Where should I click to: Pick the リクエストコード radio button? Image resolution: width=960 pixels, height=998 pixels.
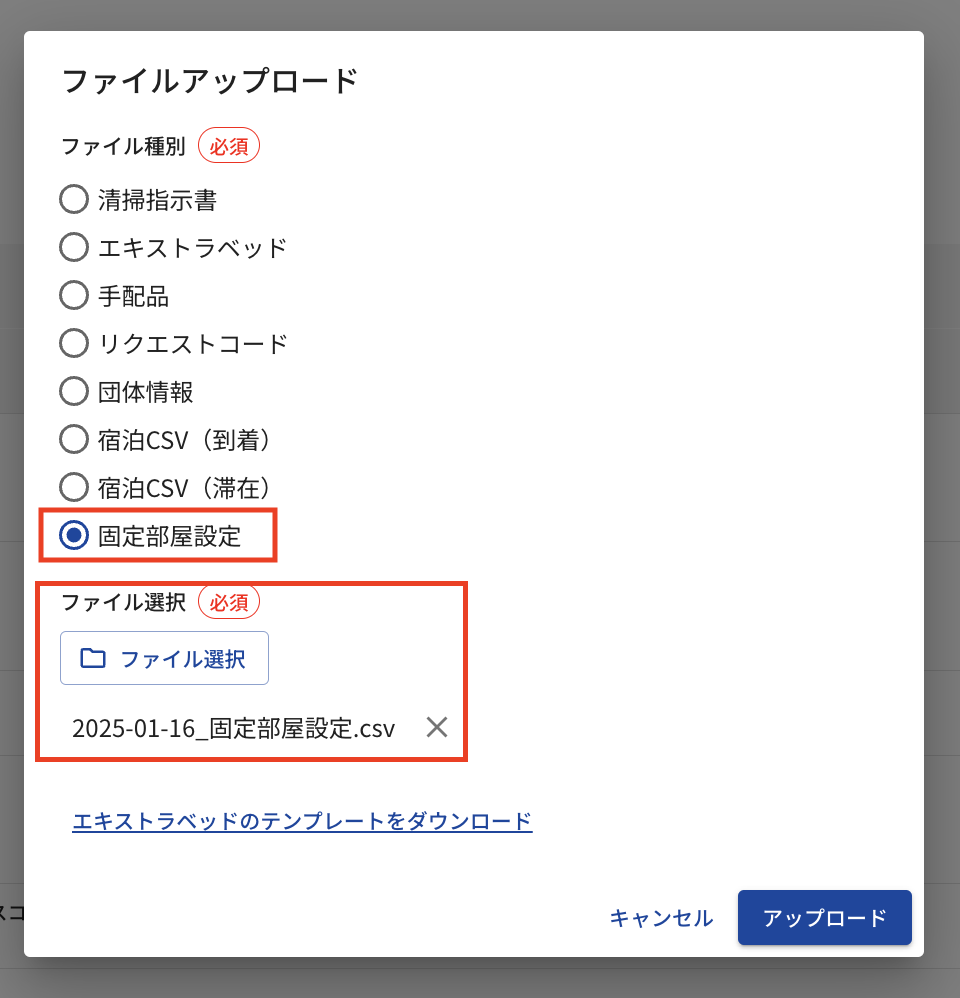pos(74,343)
